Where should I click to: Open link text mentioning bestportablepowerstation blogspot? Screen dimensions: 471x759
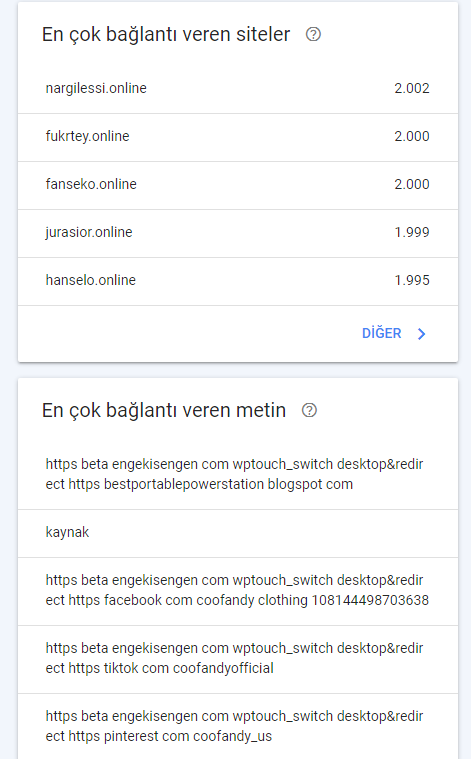238,474
